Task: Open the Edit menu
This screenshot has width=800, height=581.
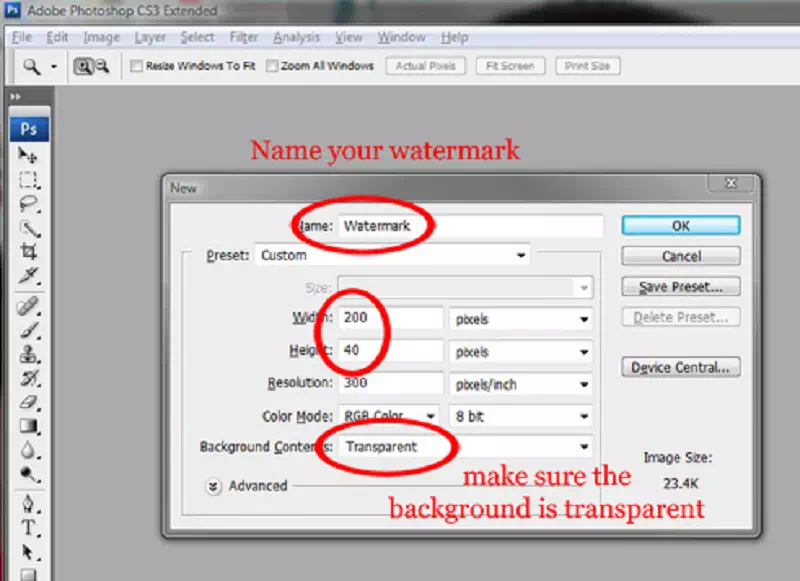Action: pyautogui.click(x=57, y=37)
